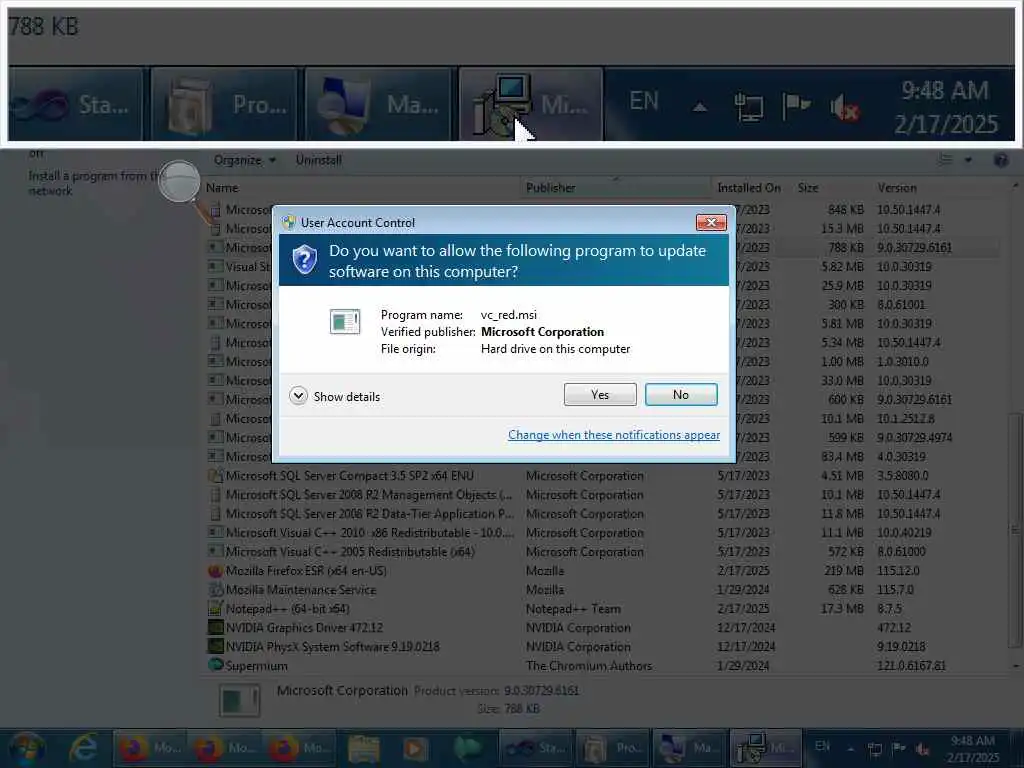
Task: Click Yes in the User Account Control dialog
Action: (x=600, y=394)
